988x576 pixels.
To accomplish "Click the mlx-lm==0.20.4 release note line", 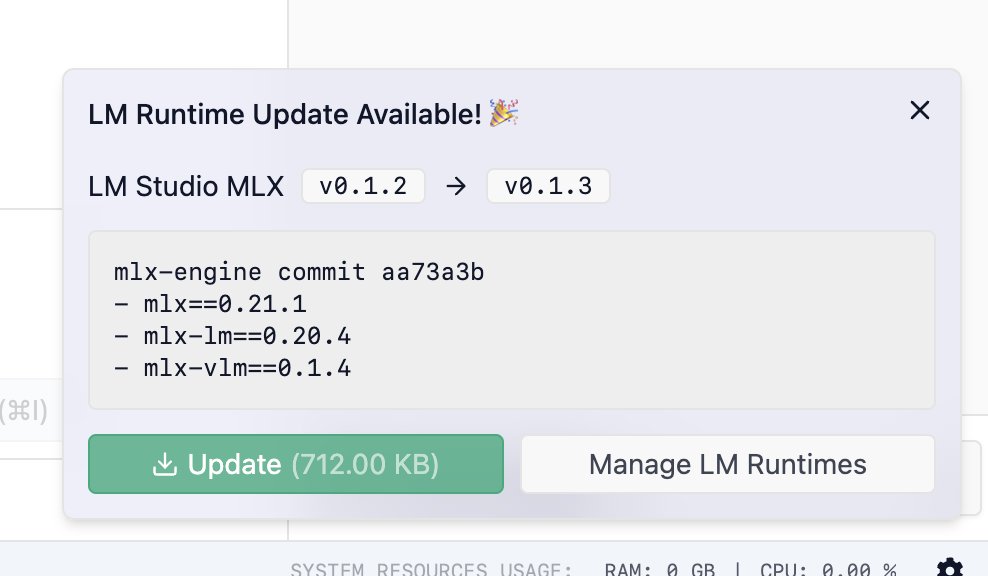I will pos(233,336).
